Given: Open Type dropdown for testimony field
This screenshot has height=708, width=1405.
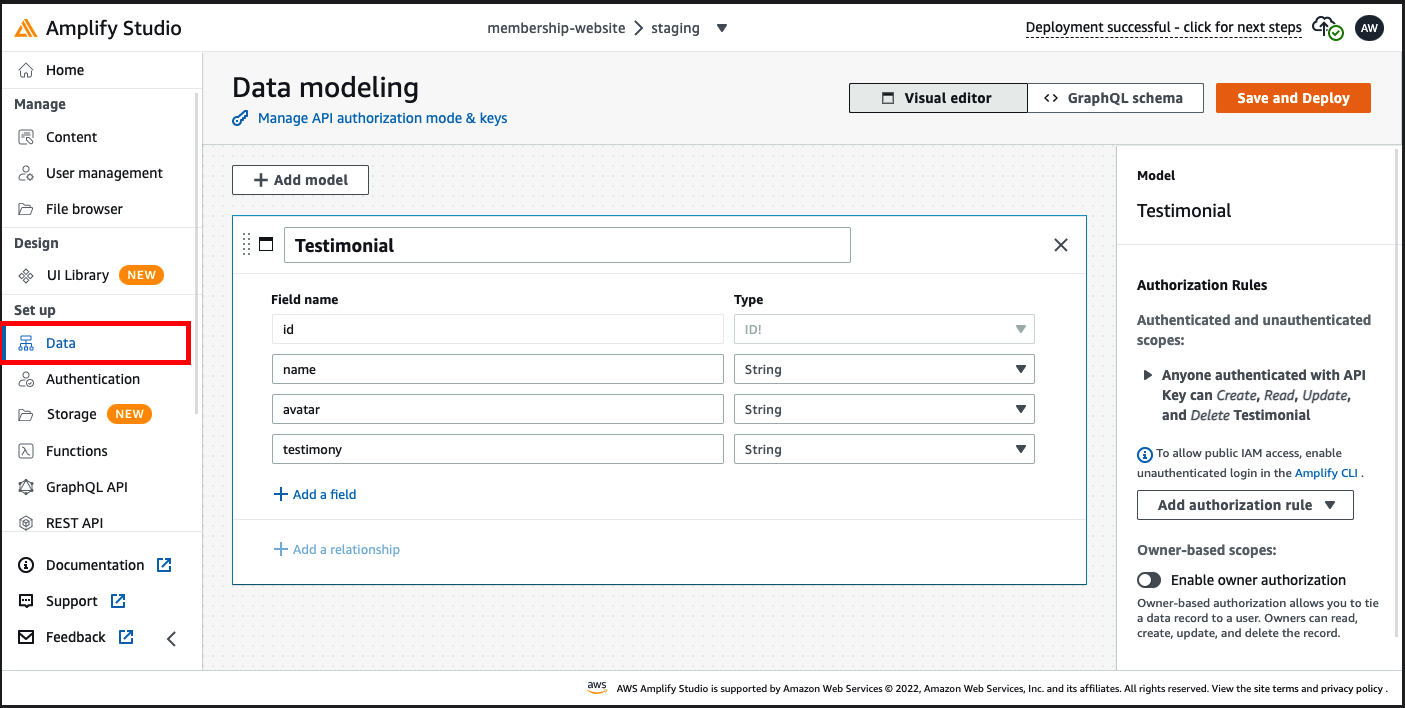Looking at the screenshot, I should tap(884, 449).
